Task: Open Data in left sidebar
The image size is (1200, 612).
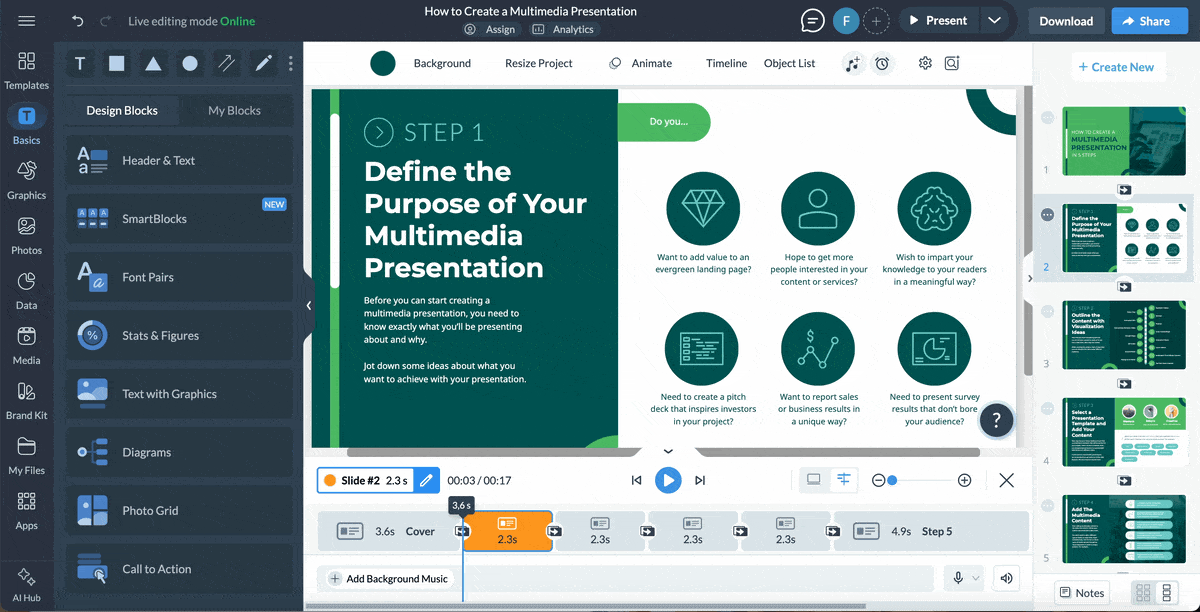Action: click(x=27, y=290)
